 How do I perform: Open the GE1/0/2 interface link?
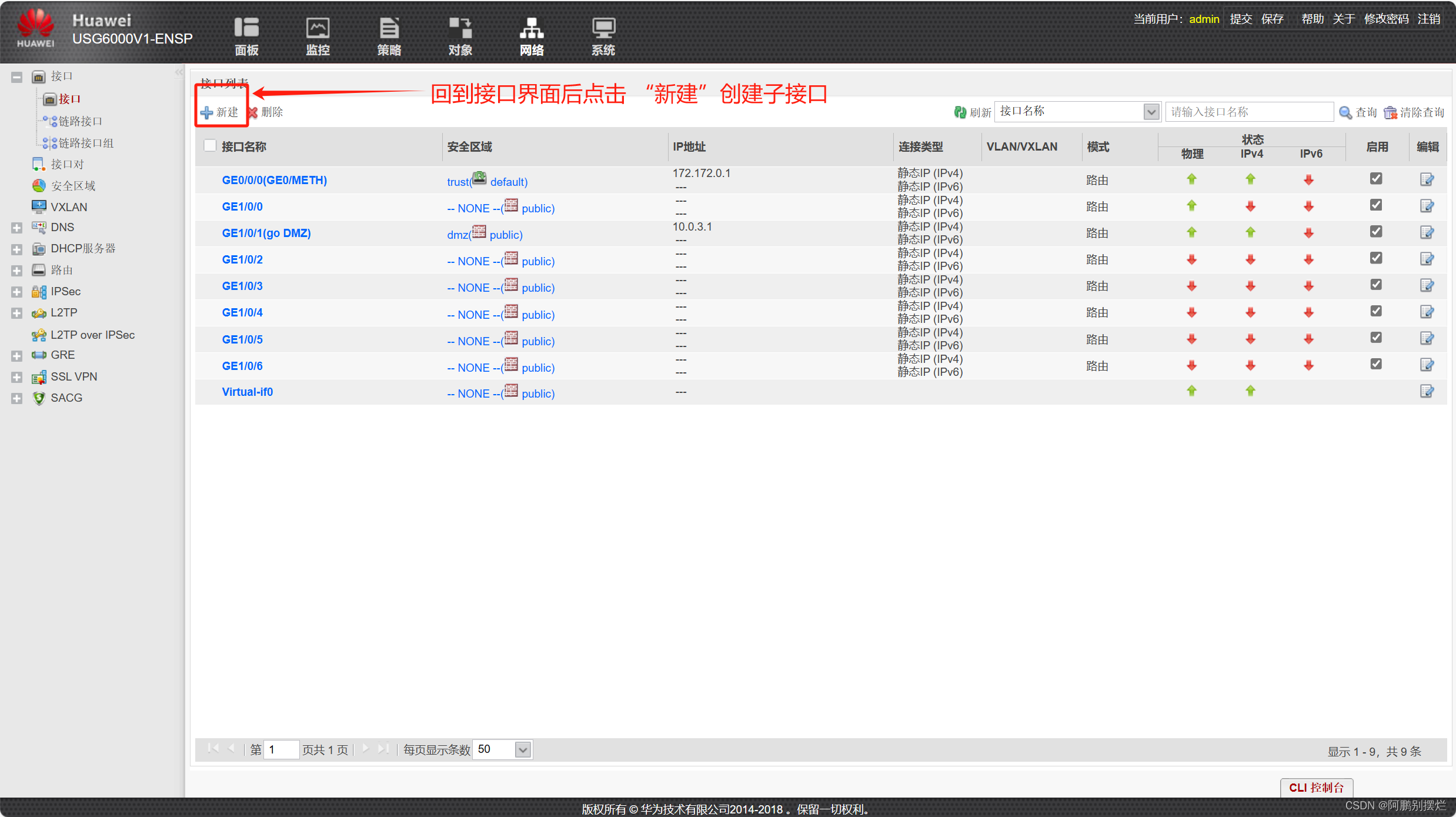pyautogui.click(x=242, y=259)
